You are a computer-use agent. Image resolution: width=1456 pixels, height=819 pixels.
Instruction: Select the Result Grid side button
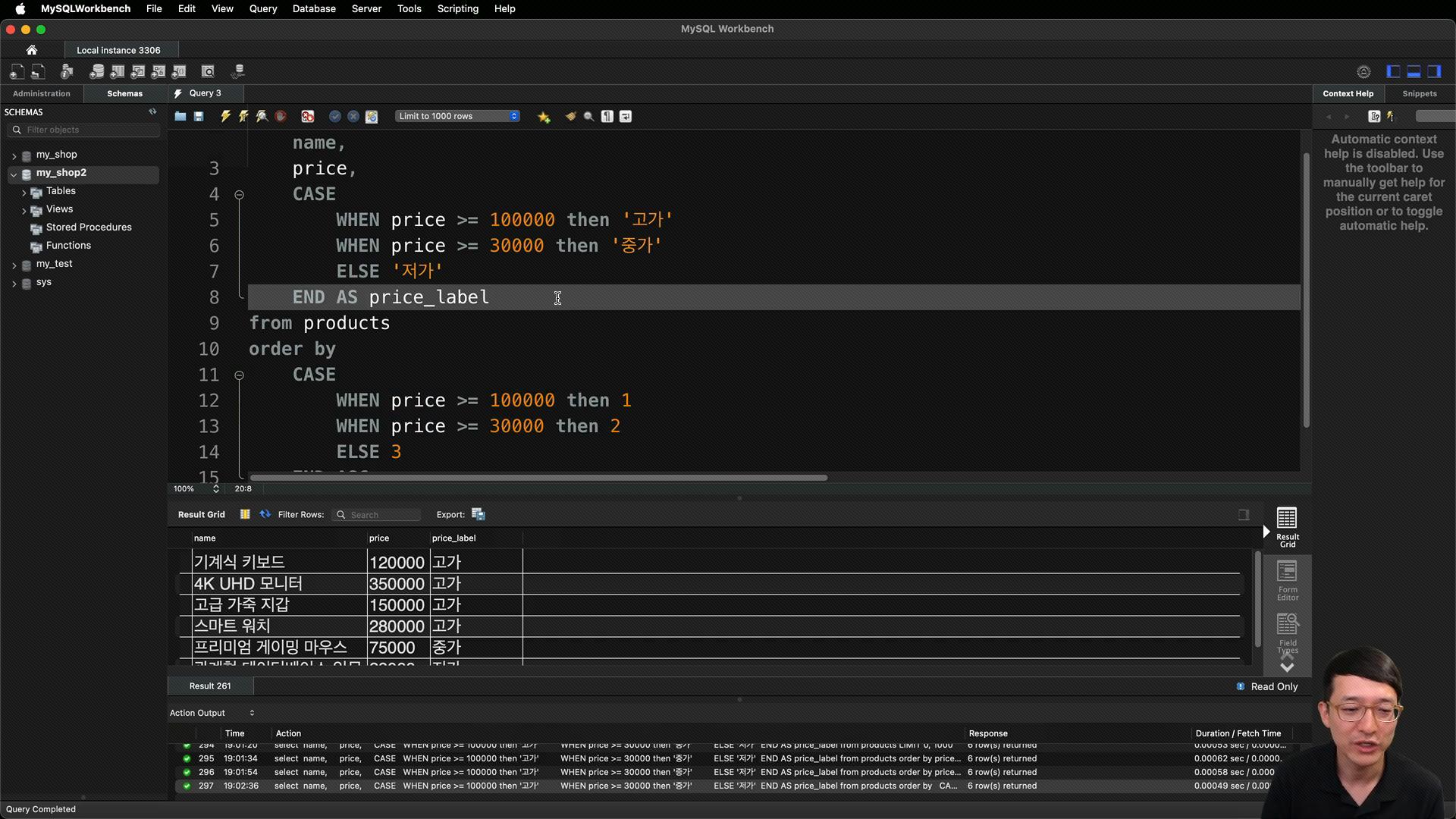coord(1287,527)
